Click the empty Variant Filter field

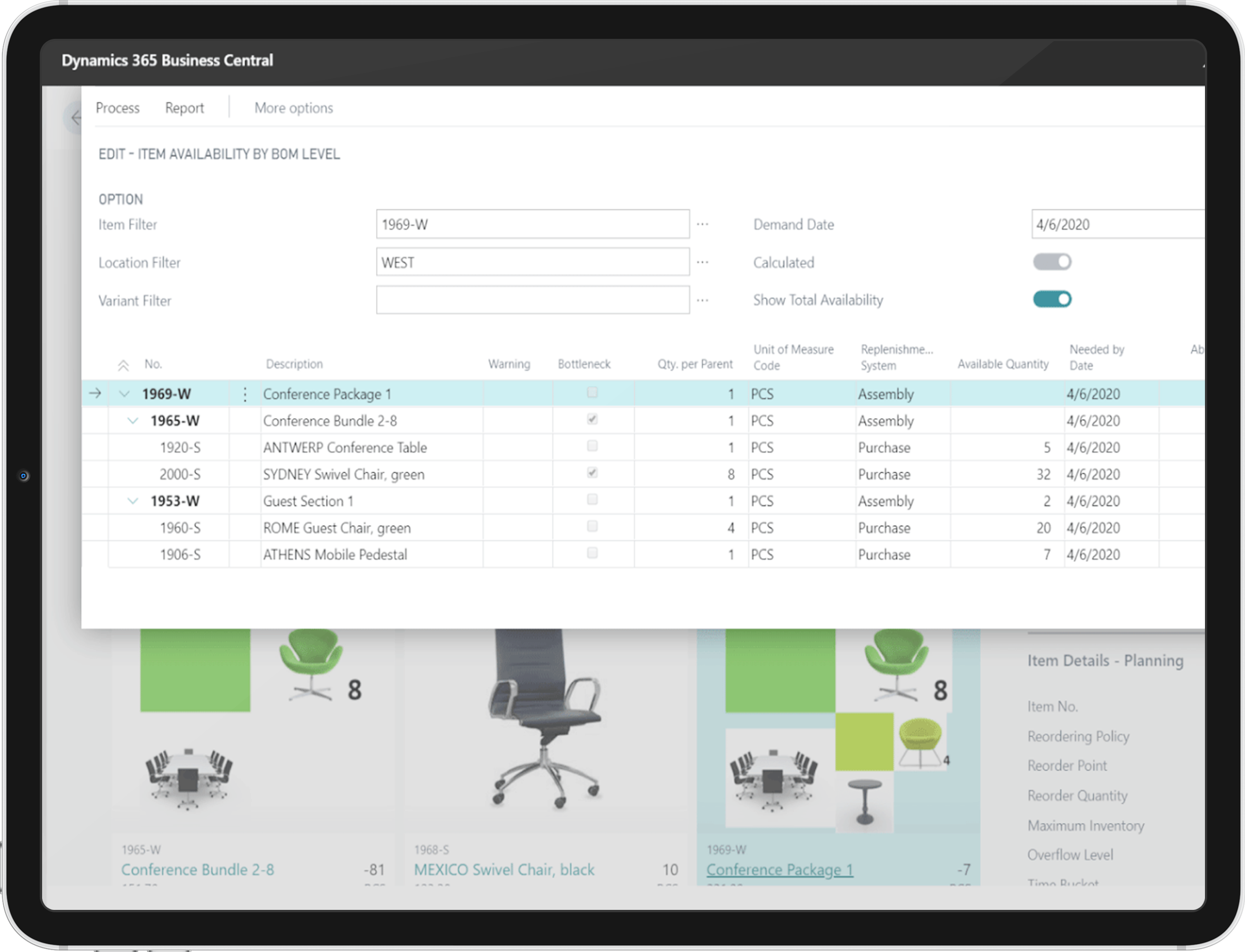coord(533,300)
